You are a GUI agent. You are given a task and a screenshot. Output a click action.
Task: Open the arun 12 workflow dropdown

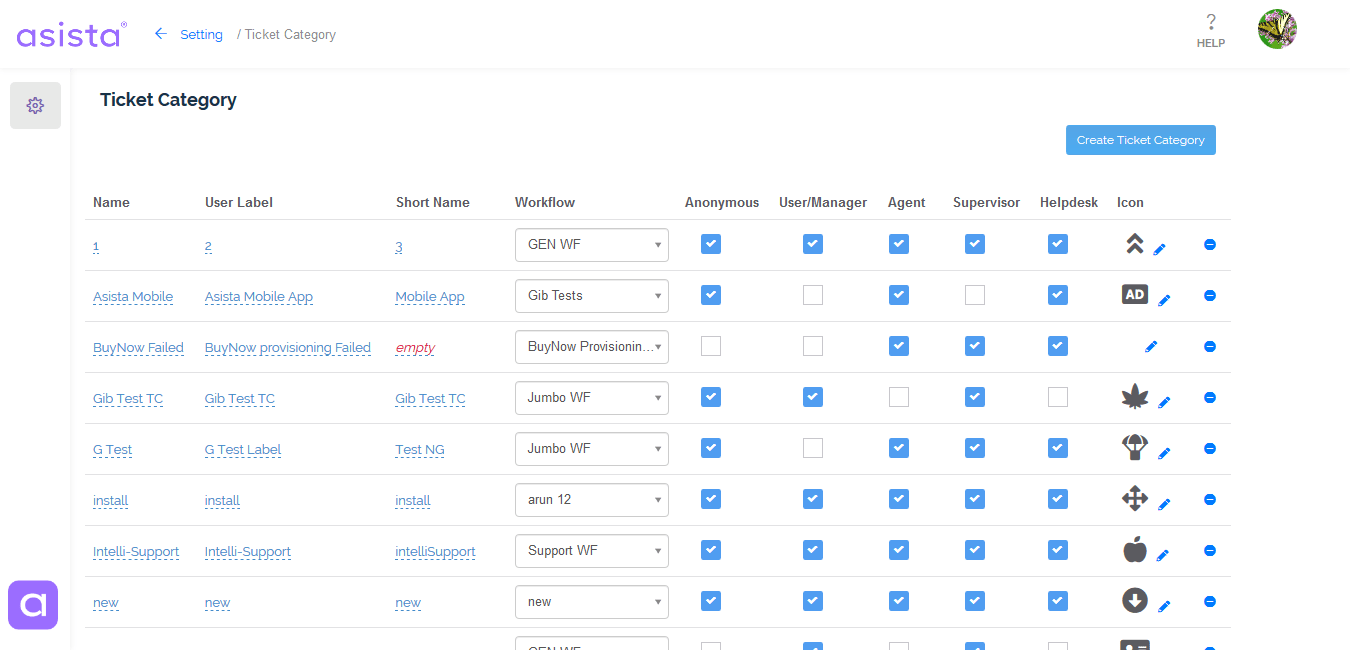[x=592, y=500]
